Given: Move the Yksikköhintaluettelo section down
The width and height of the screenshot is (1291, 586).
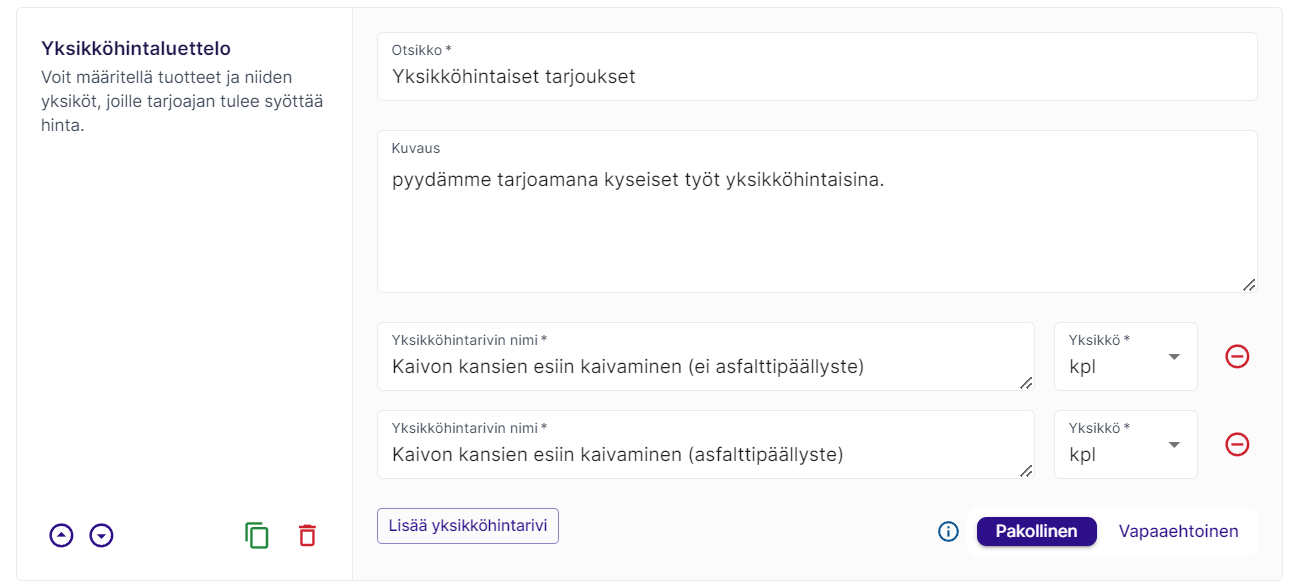Looking at the screenshot, I should (101, 536).
